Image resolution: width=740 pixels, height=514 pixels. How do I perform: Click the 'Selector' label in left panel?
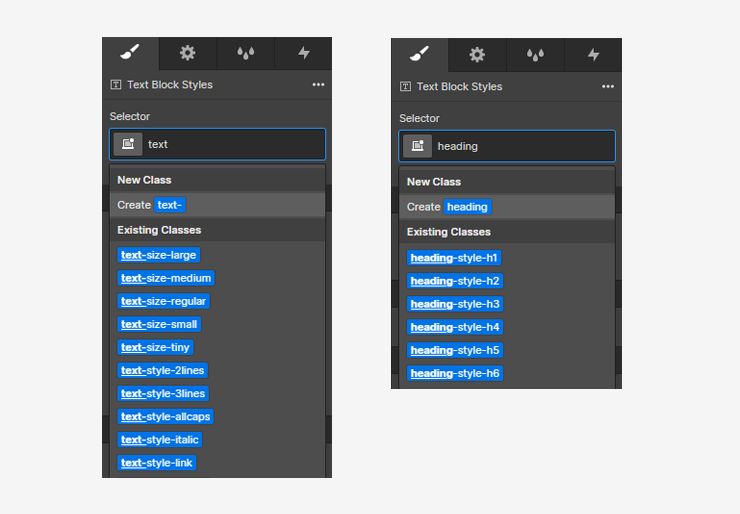130,116
